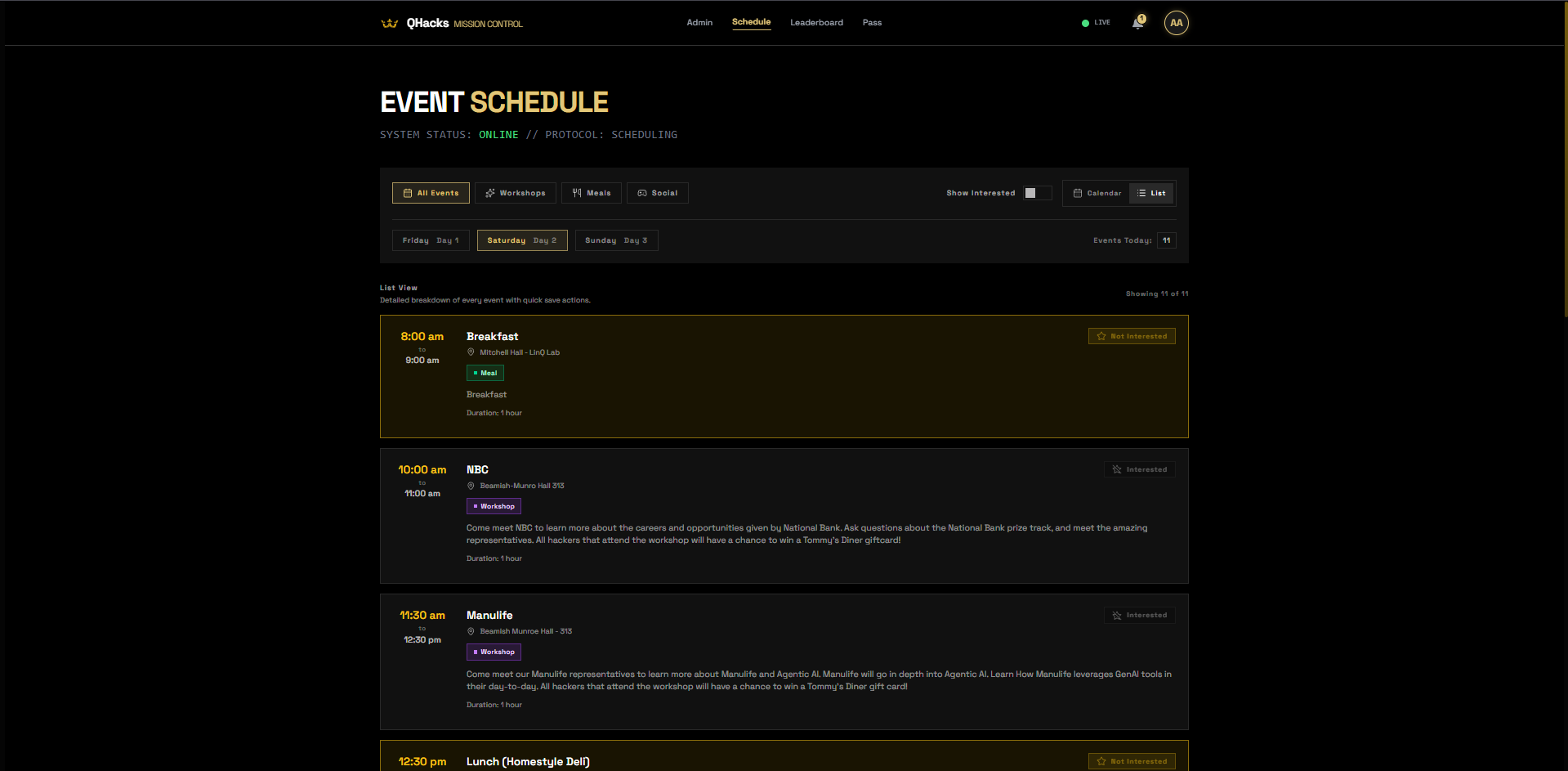Filter events by Workshops
1568x771 pixels.
[x=515, y=193]
